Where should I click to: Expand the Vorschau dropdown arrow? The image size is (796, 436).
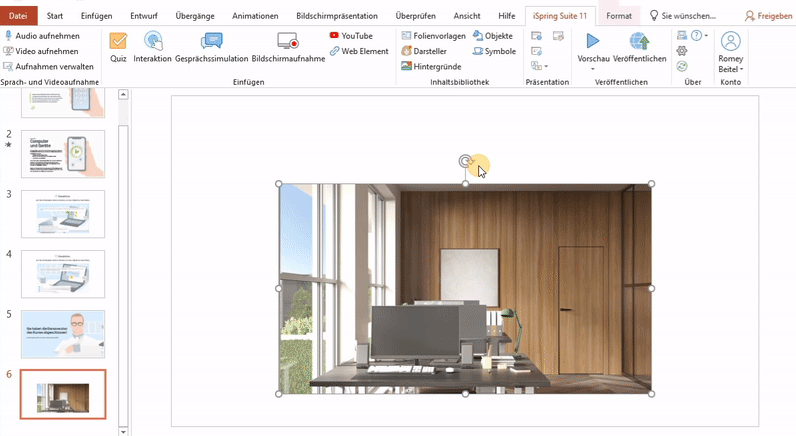coord(593,69)
